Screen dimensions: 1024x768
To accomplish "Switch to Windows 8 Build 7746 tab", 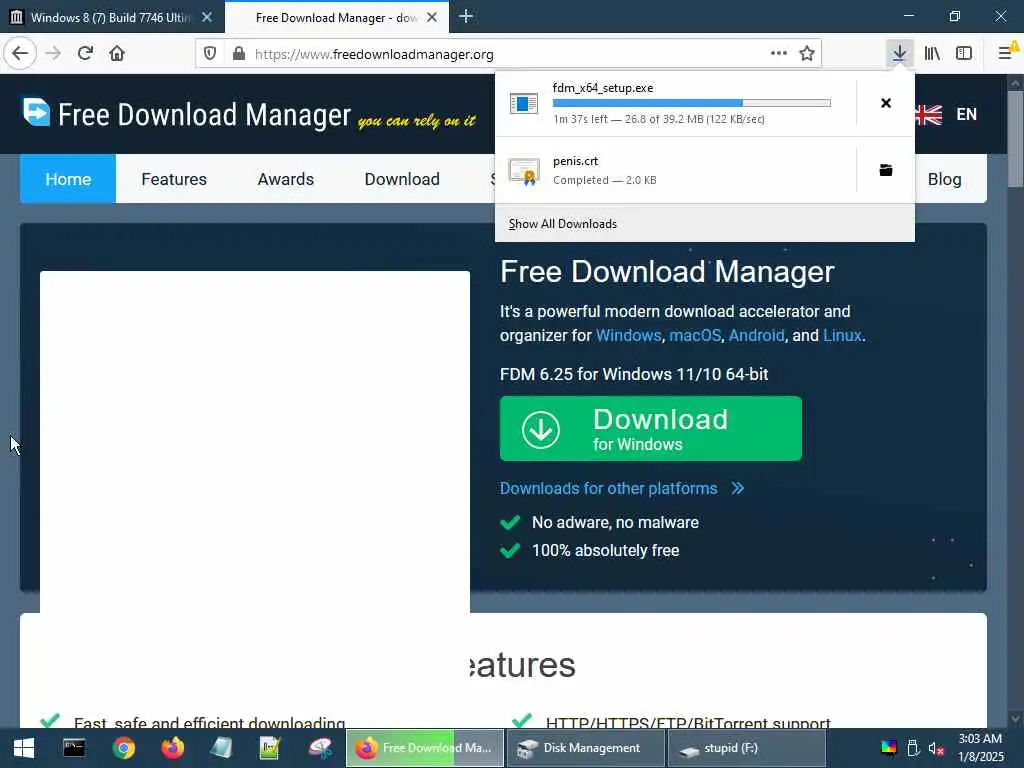I will (111, 18).
